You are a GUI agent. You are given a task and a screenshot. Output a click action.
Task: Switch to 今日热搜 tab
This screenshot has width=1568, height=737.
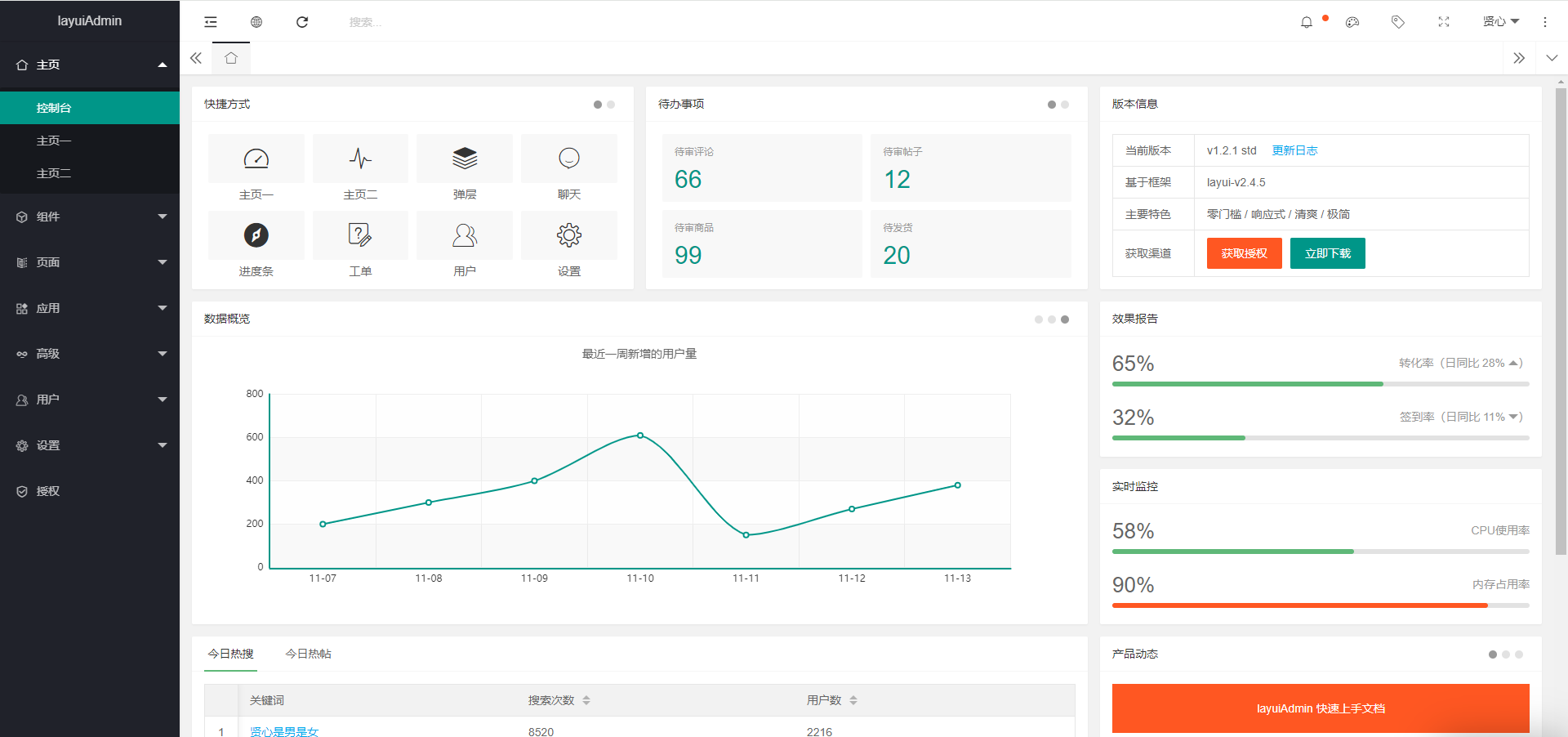pos(230,654)
